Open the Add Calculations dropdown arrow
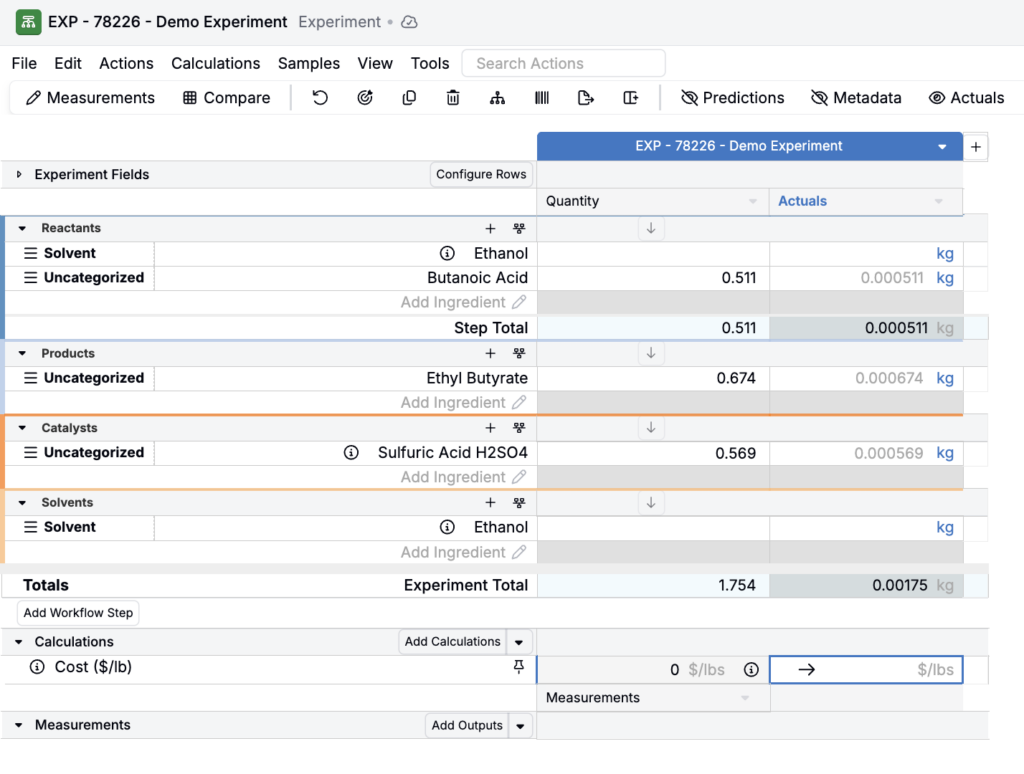 click(x=519, y=642)
